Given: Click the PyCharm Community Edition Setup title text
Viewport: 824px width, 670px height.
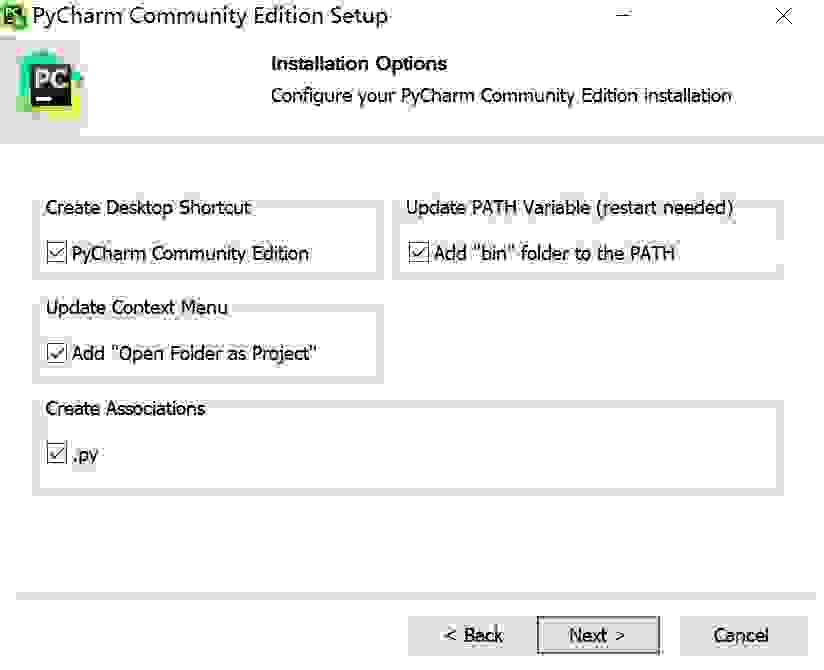Looking at the screenshot, I should pyautogui.click(x=210, y=16).
